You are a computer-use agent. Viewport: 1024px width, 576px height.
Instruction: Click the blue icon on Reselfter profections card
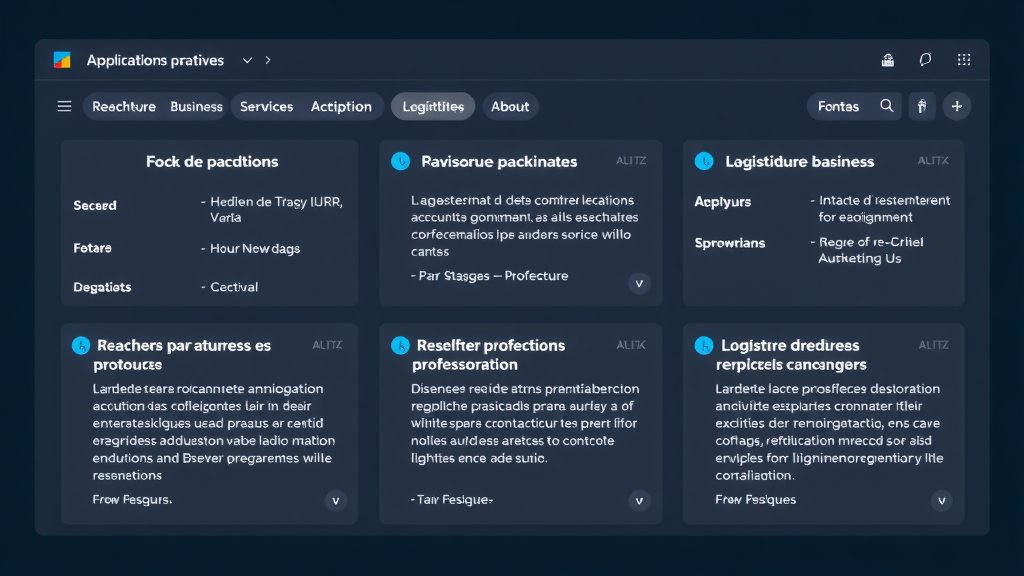400,345
